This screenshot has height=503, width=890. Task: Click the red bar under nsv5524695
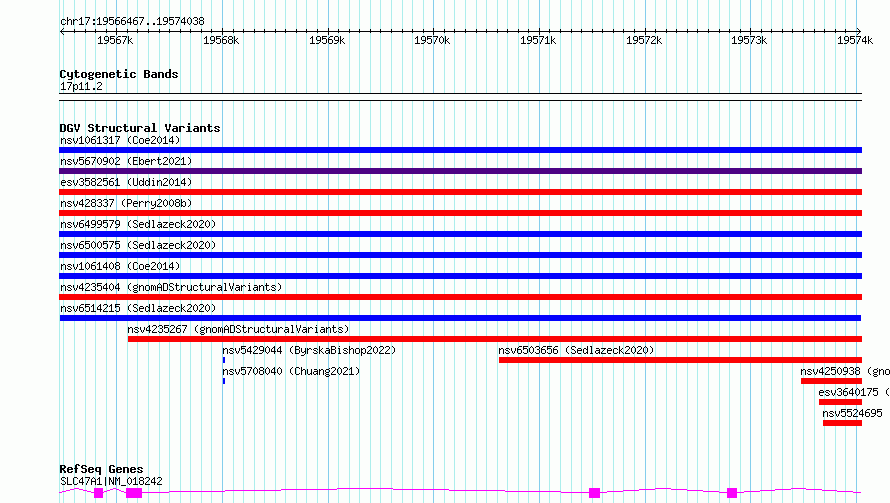coord(842,423)
